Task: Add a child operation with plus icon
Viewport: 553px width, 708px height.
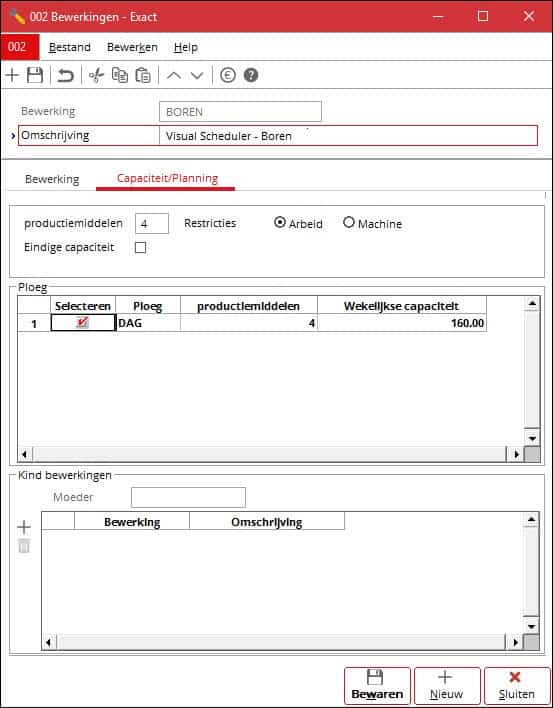Action: click(x=24, y=527)
